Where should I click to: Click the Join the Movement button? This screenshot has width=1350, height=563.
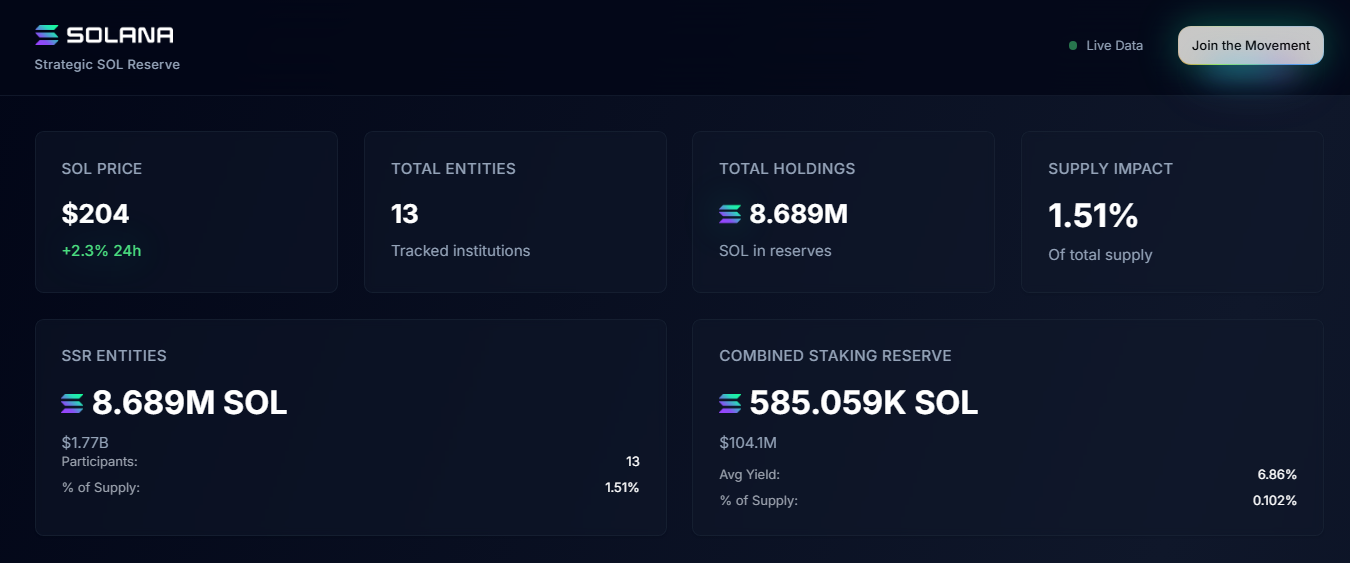point(1250,45)
